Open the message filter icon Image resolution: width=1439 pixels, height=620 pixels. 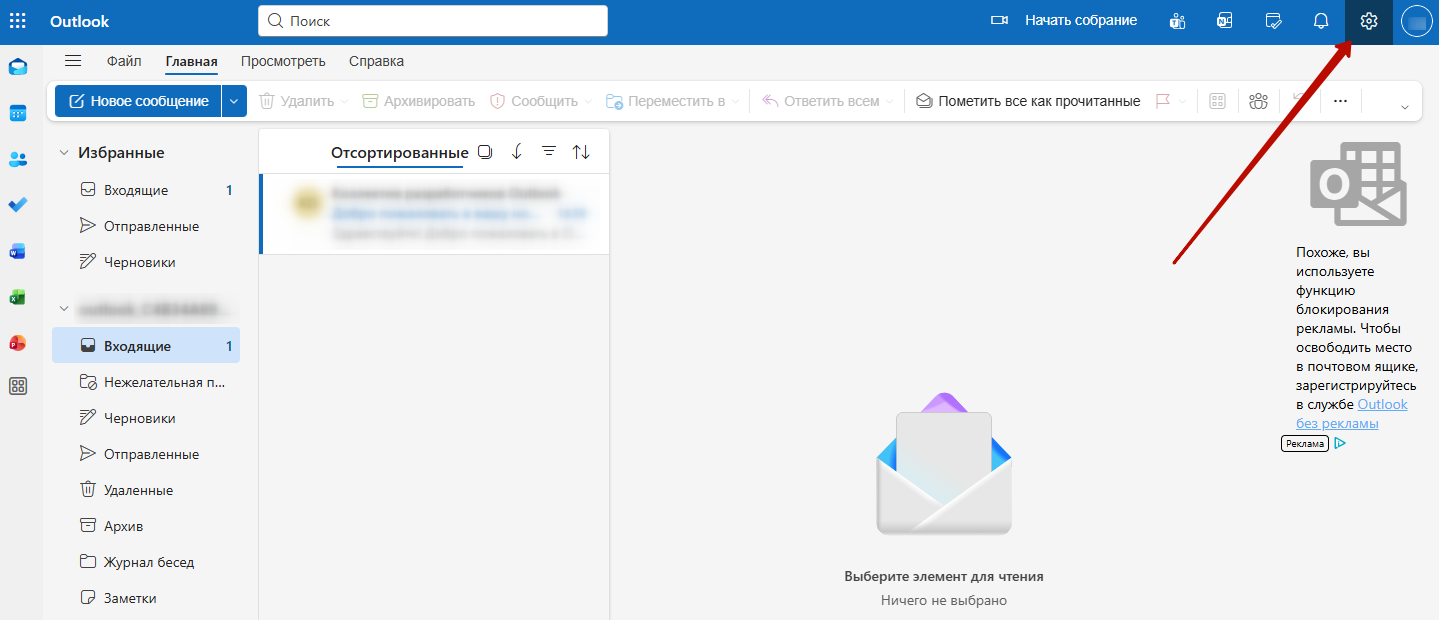point(549,152)
